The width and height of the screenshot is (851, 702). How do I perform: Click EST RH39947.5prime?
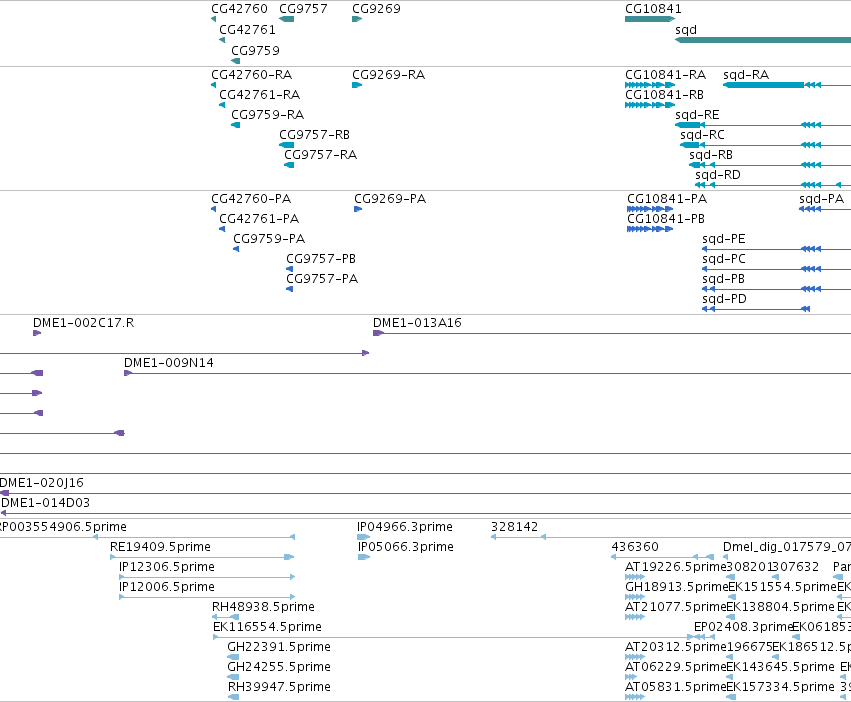point(279,687)
